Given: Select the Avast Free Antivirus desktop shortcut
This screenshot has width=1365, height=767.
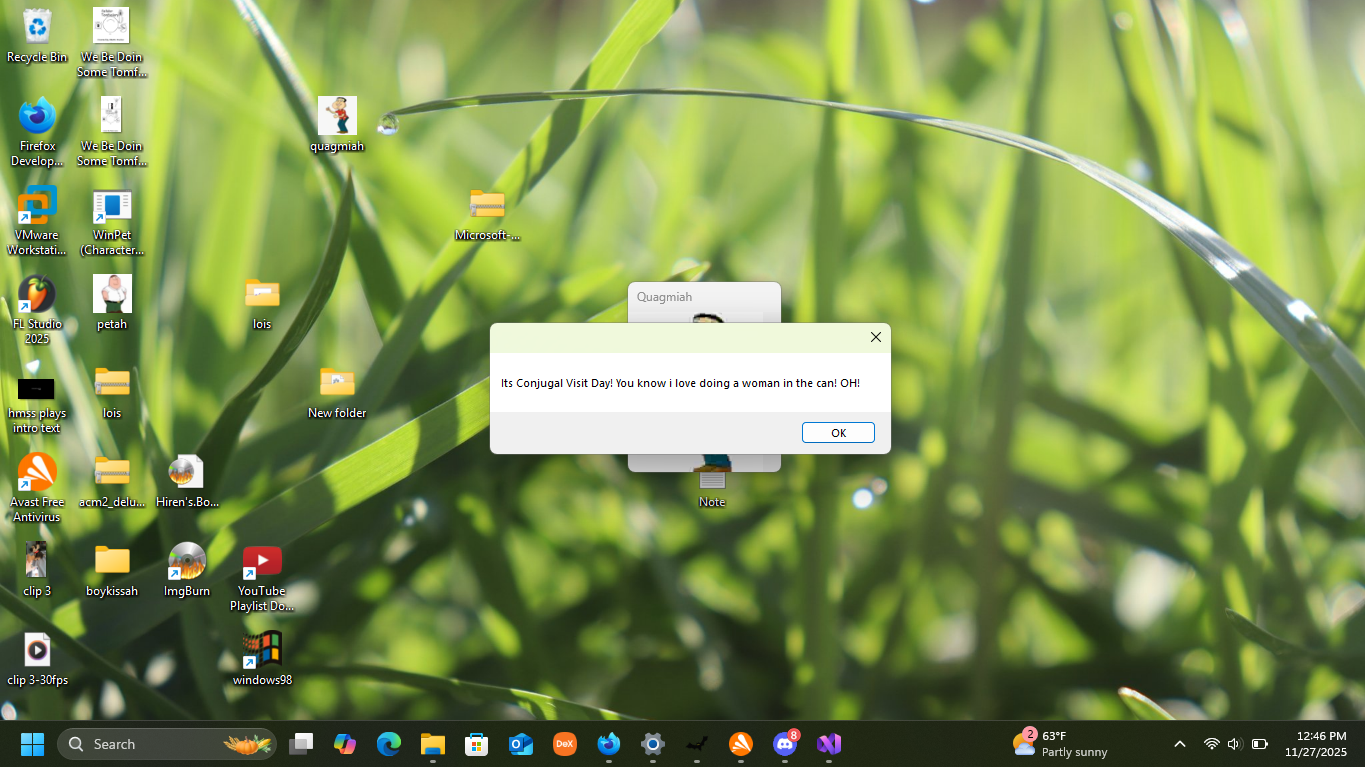Looking at the screenshot, I should tap(37, 488).
